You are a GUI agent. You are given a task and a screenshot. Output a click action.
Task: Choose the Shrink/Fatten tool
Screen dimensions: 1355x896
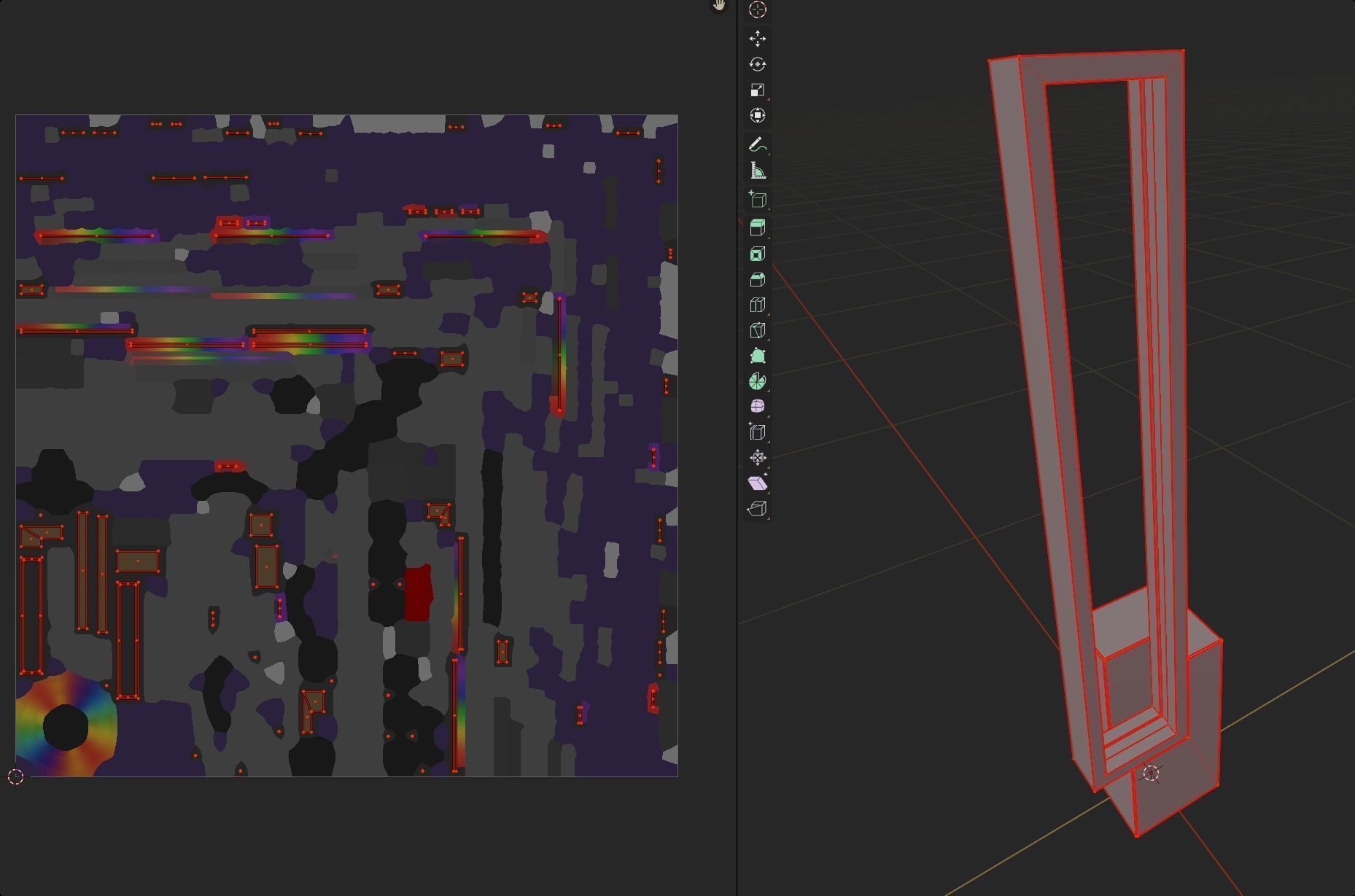(x=757, y=458)
